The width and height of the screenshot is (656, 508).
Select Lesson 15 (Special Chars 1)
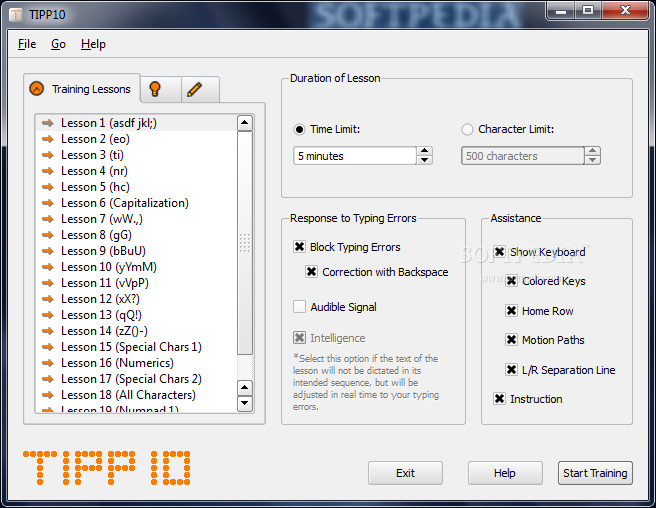[x=136, y=347]
